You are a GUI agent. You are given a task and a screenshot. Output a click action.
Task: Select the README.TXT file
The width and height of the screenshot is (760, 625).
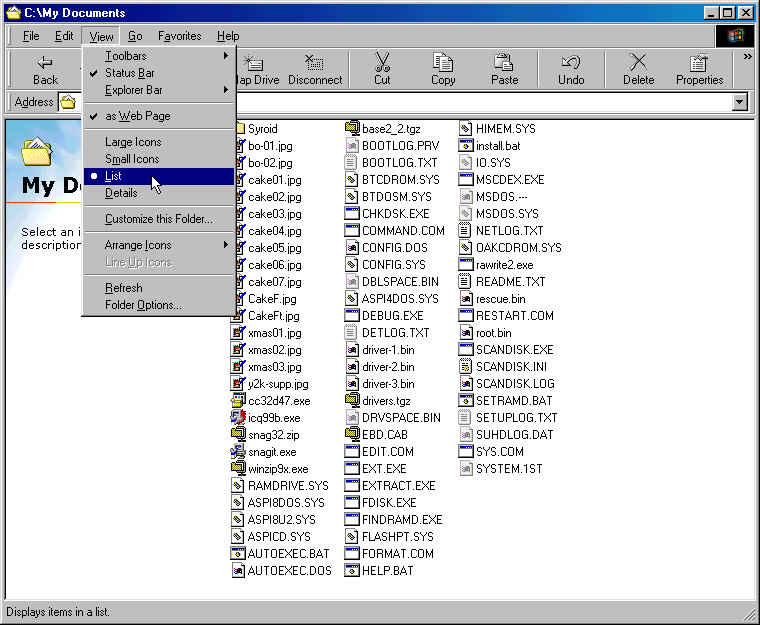tap(510, 282)
